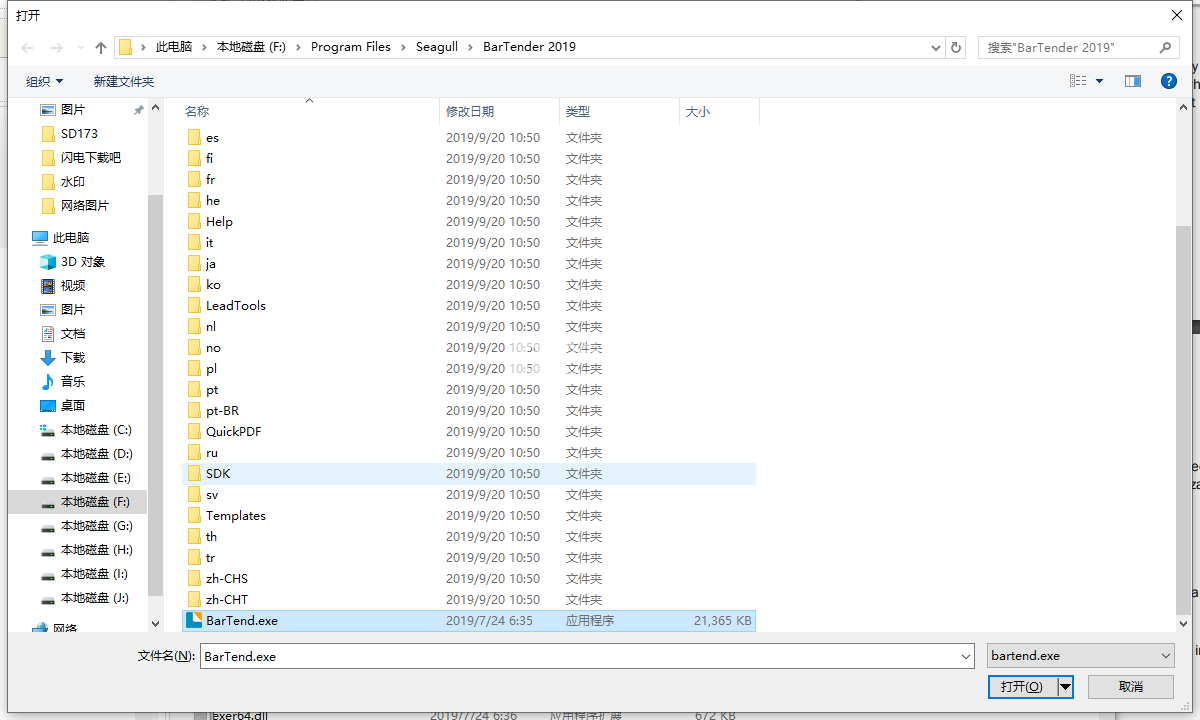Click Program Files in the breadcrumb
Screen dimensions: 1200x720
[x=351, y=47]
